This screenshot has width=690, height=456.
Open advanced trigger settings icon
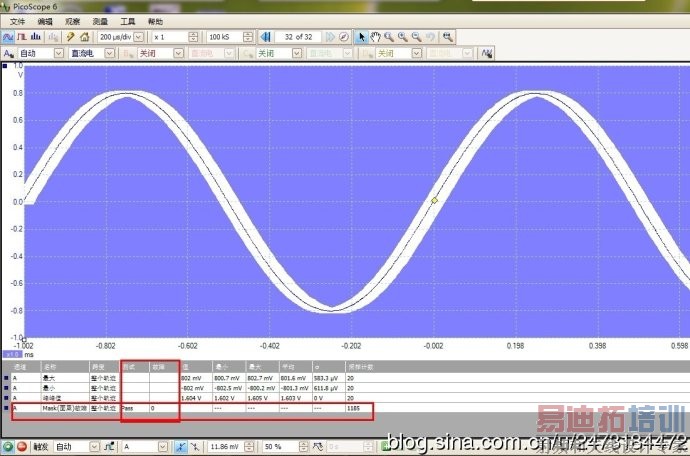(x=109, y=447)
